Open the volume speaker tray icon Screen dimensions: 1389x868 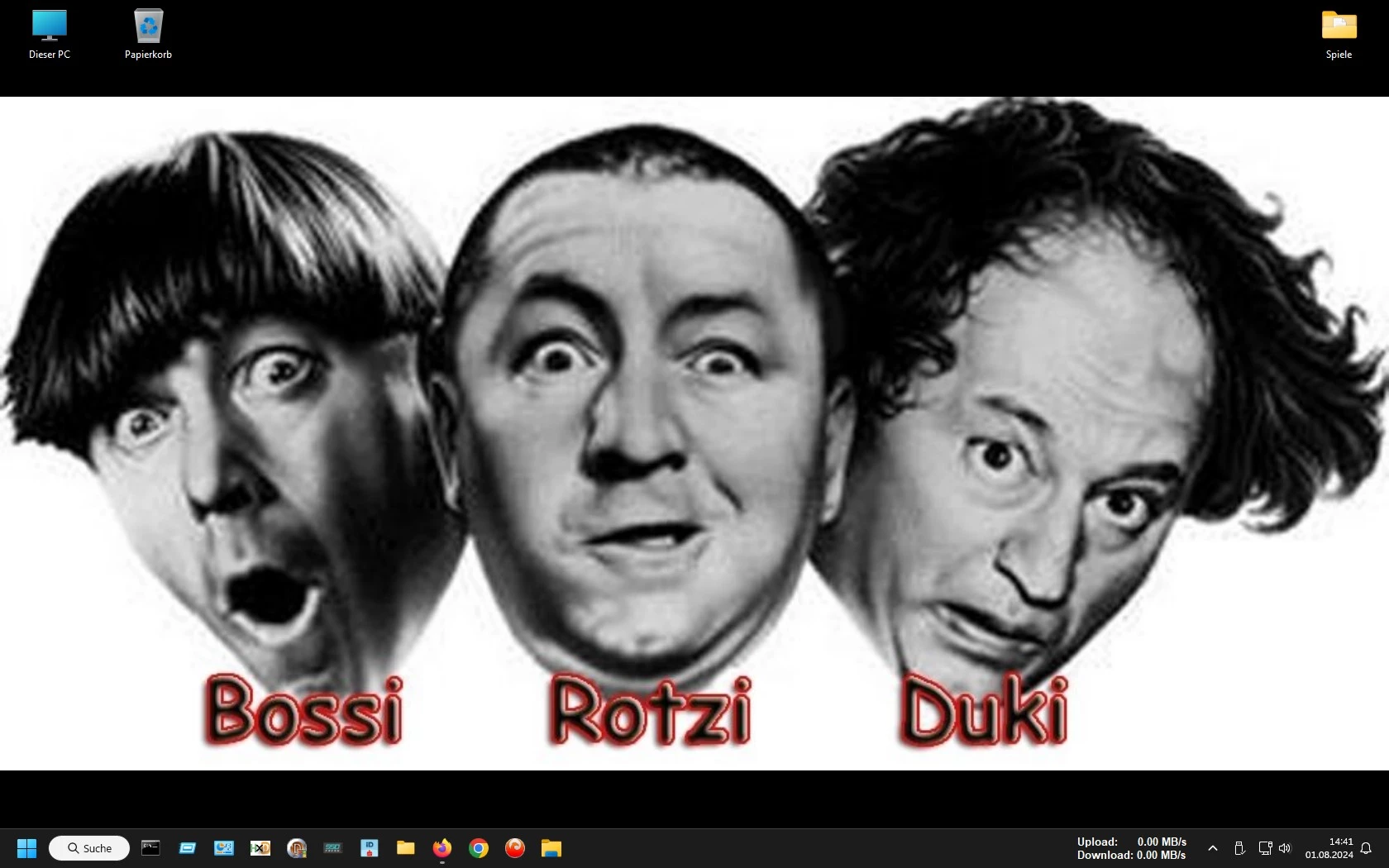1285,848
